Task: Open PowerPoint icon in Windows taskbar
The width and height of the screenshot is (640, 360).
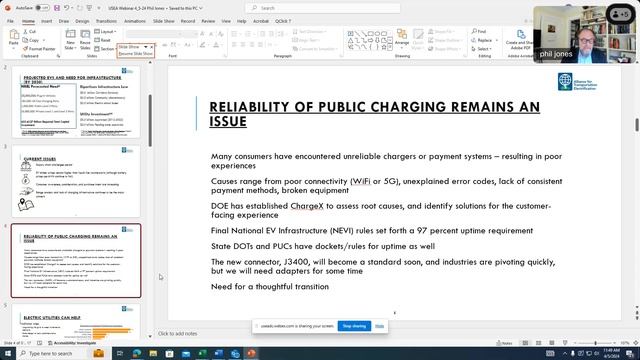Action: (251, 353)
